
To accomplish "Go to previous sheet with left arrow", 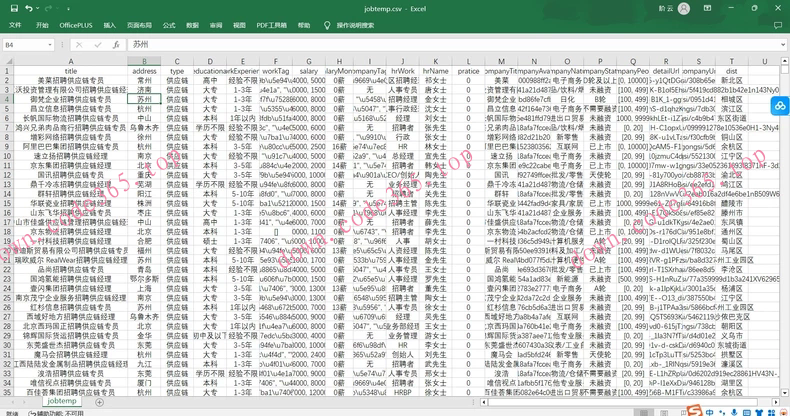I will tap(13, 402).
